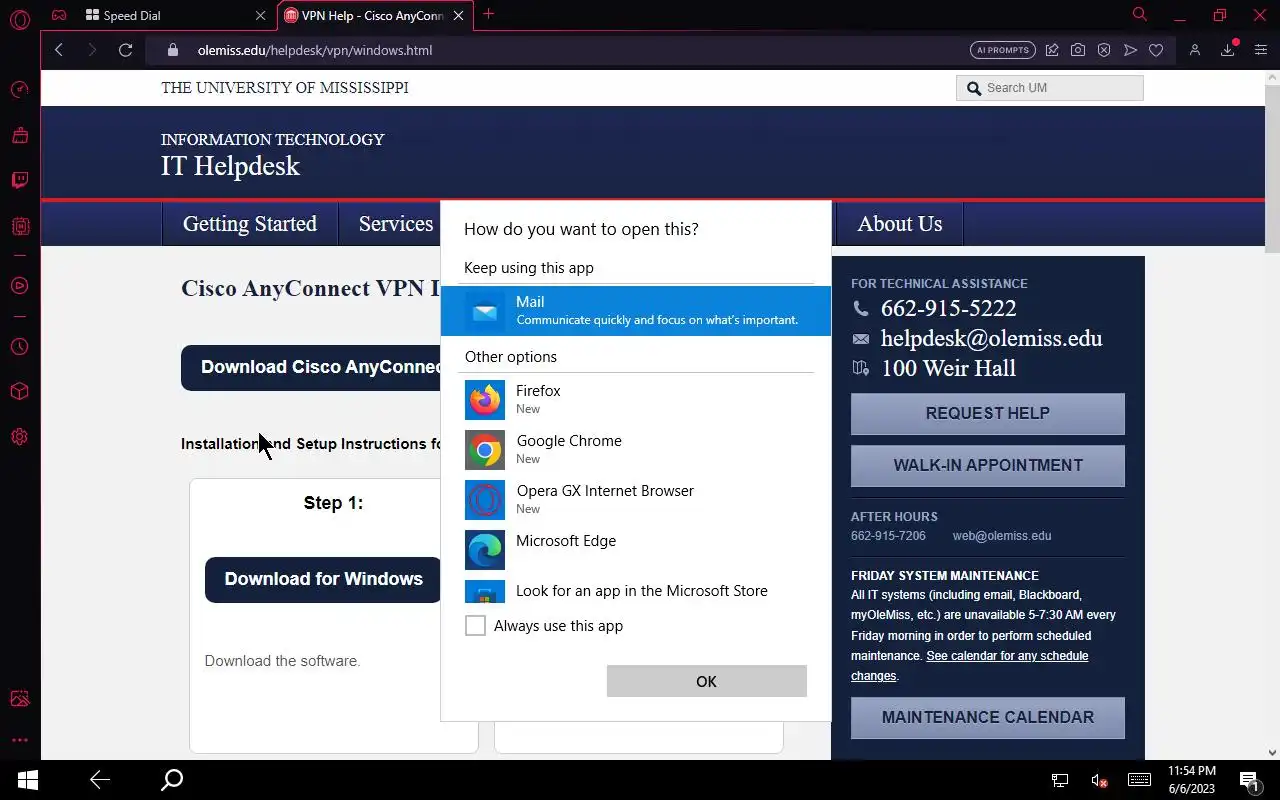Click the muted volume tray icon
Screen dimensions: 1280x800
pos(1099,780)
